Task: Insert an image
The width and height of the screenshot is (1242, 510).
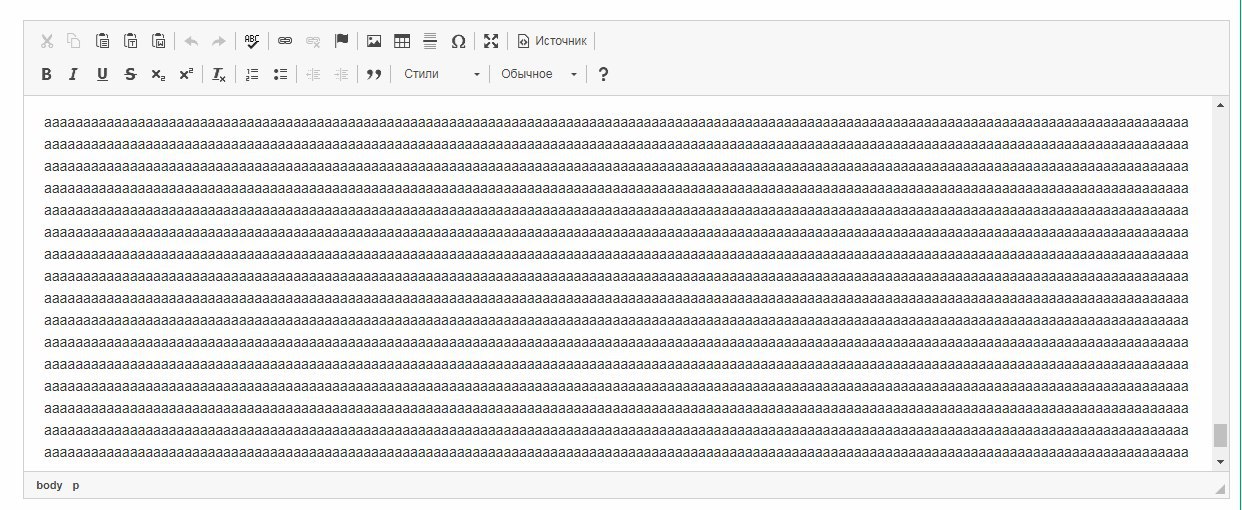Action: coord(374,41)
